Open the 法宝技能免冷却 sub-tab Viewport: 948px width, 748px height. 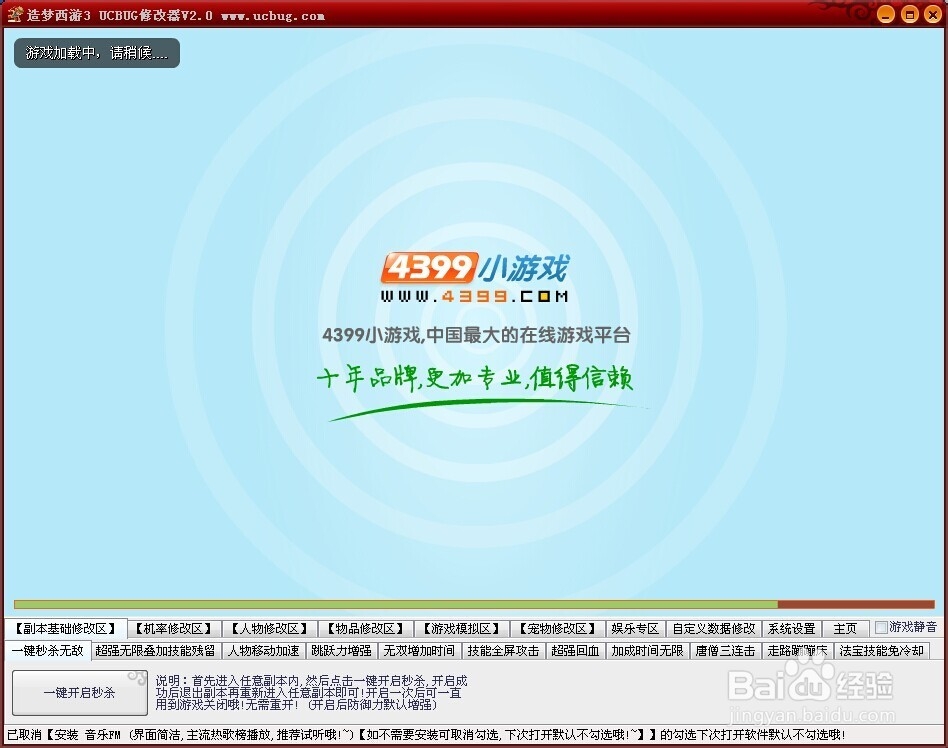[x=881, y=651]
